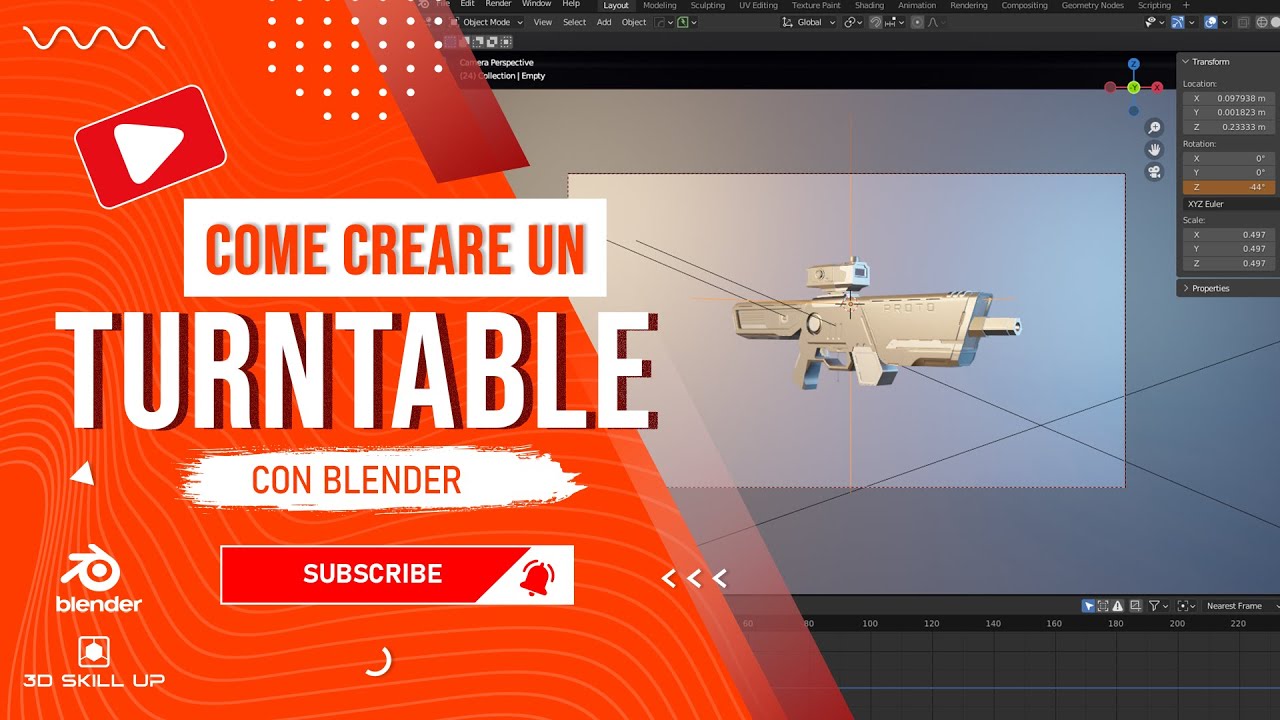Open the timeline proportional editing dropdown
Image resolution: width=1280 pixels, height=720 pixels.
[x=1186, y=606]
